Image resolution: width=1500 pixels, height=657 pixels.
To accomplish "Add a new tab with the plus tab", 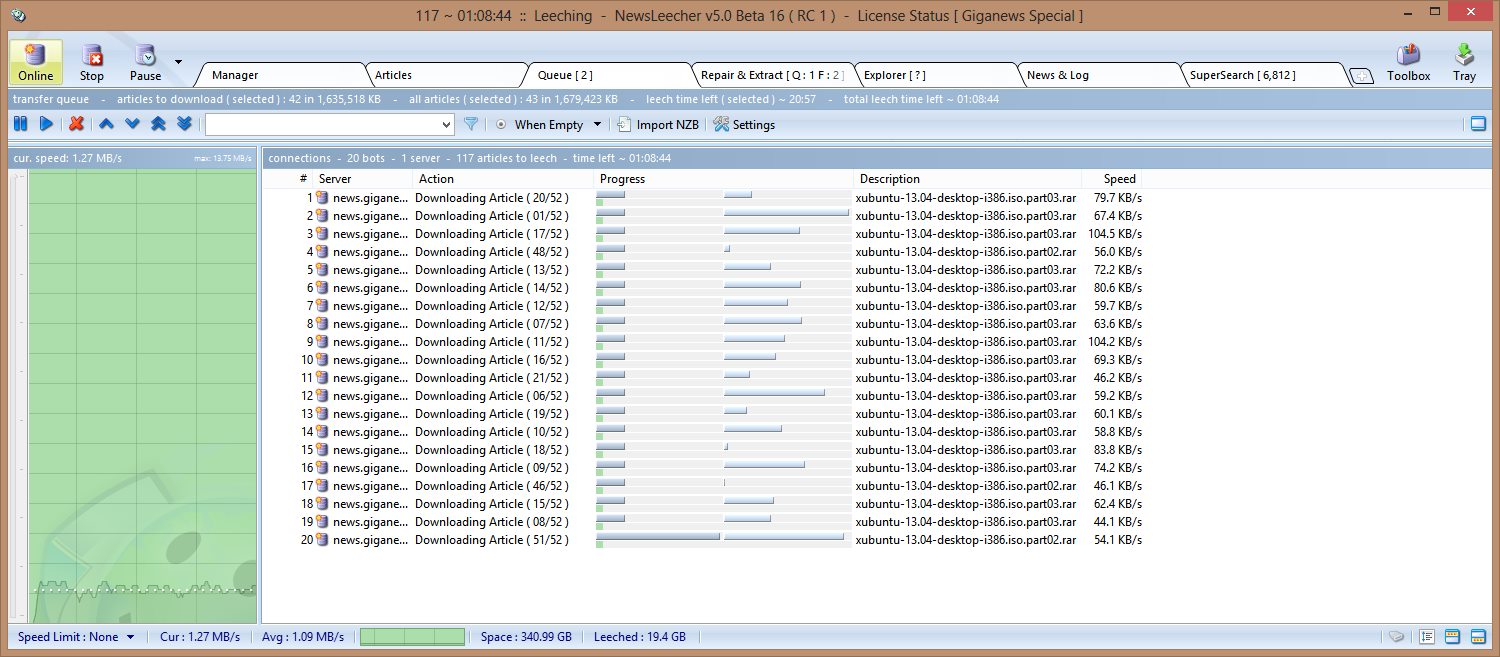I will pos(1361,76).
